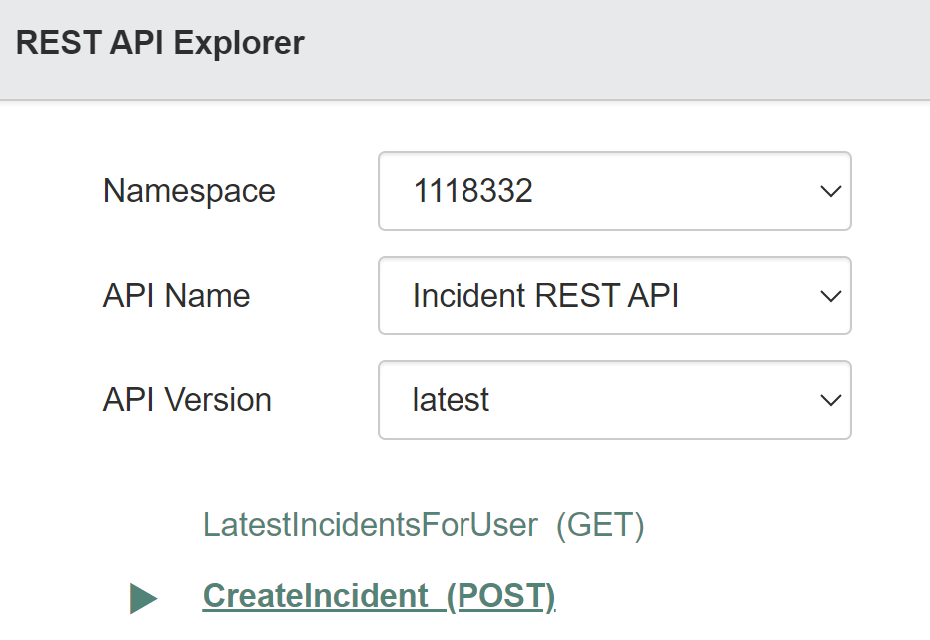
Task: Click the (POST) label of CreateIncident
Action: coord(501,596)
